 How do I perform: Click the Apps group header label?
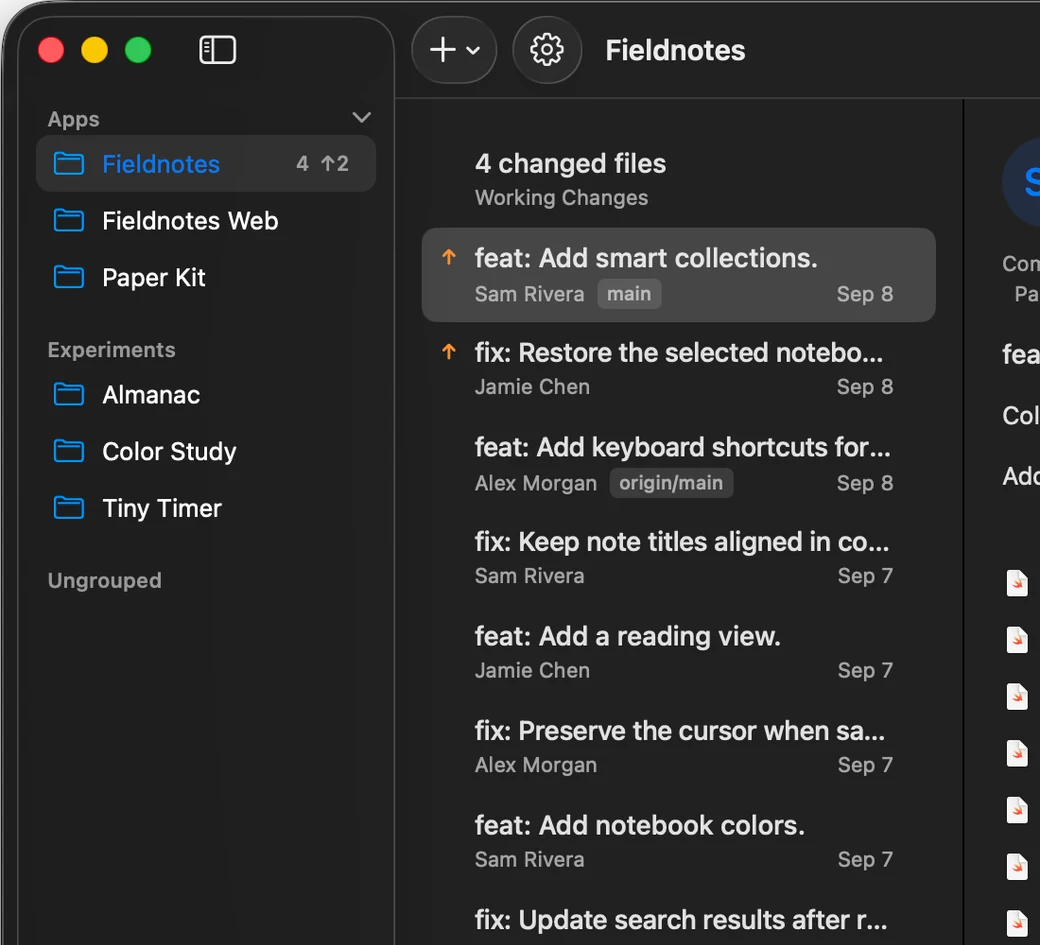tap(74, 119)
